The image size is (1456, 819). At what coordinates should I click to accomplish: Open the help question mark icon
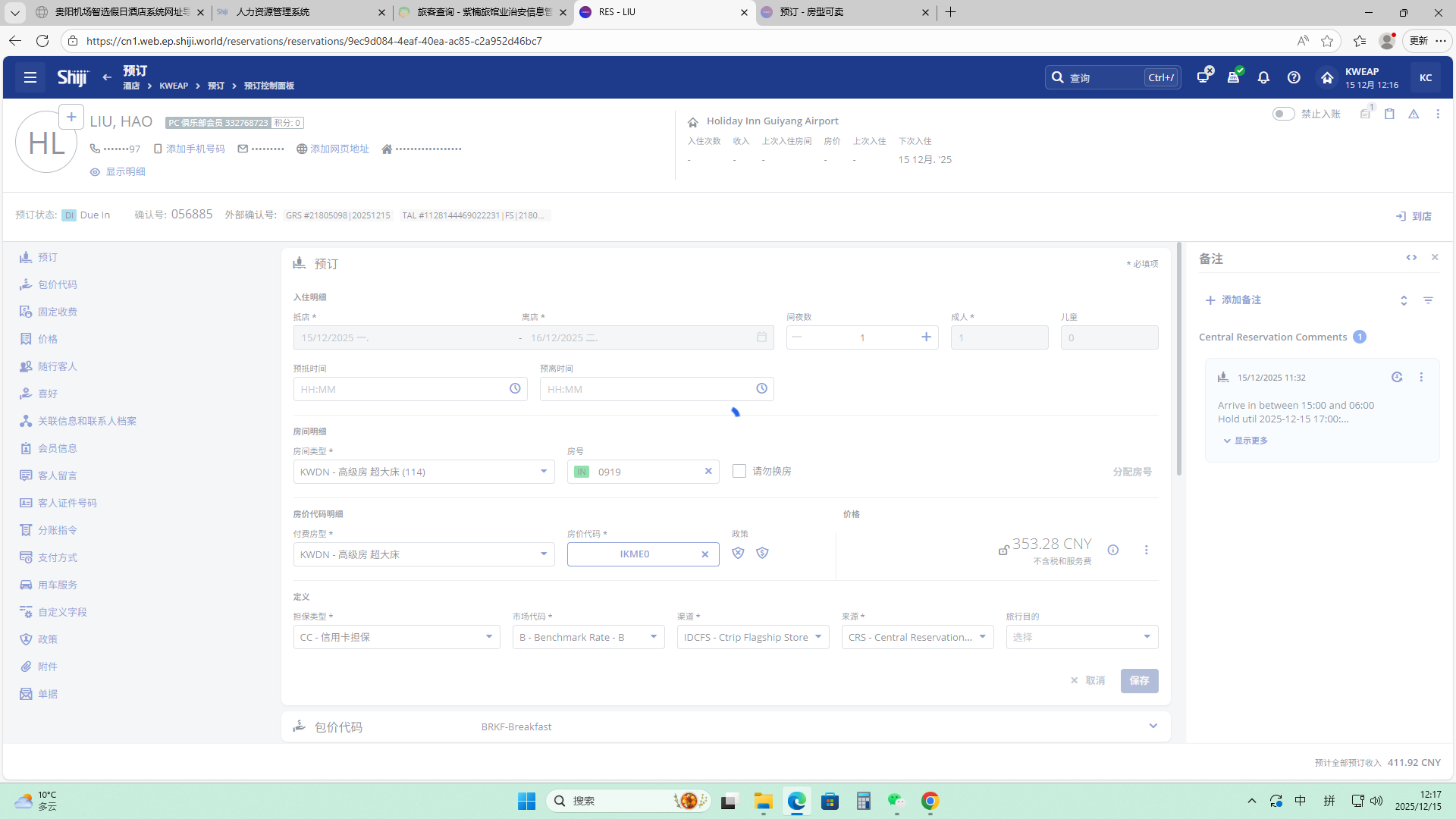click(x=1294, y=77)
